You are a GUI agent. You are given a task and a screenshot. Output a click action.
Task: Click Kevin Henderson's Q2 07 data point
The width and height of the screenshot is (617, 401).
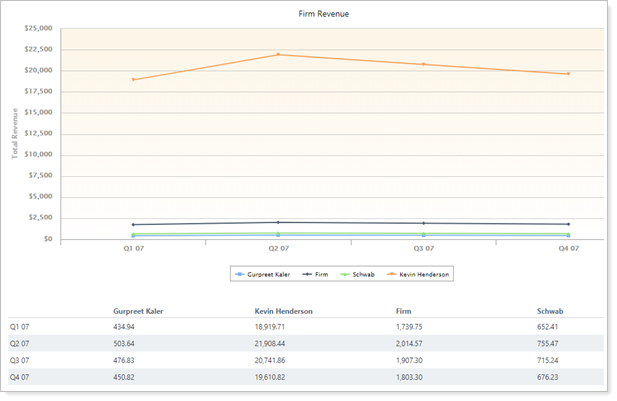[x=278, y=54]
